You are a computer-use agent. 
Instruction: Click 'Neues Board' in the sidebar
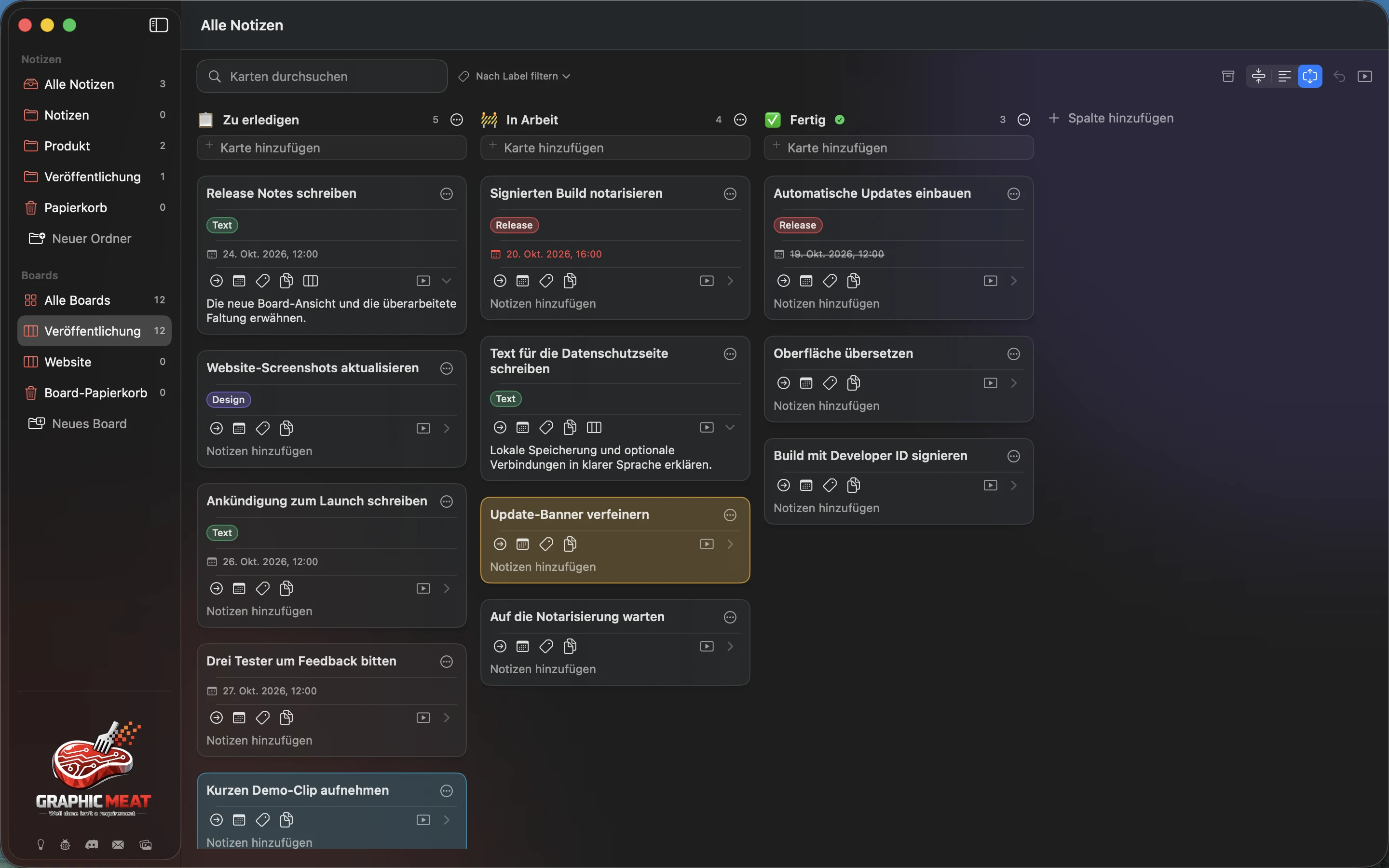(x=78, y=424)
